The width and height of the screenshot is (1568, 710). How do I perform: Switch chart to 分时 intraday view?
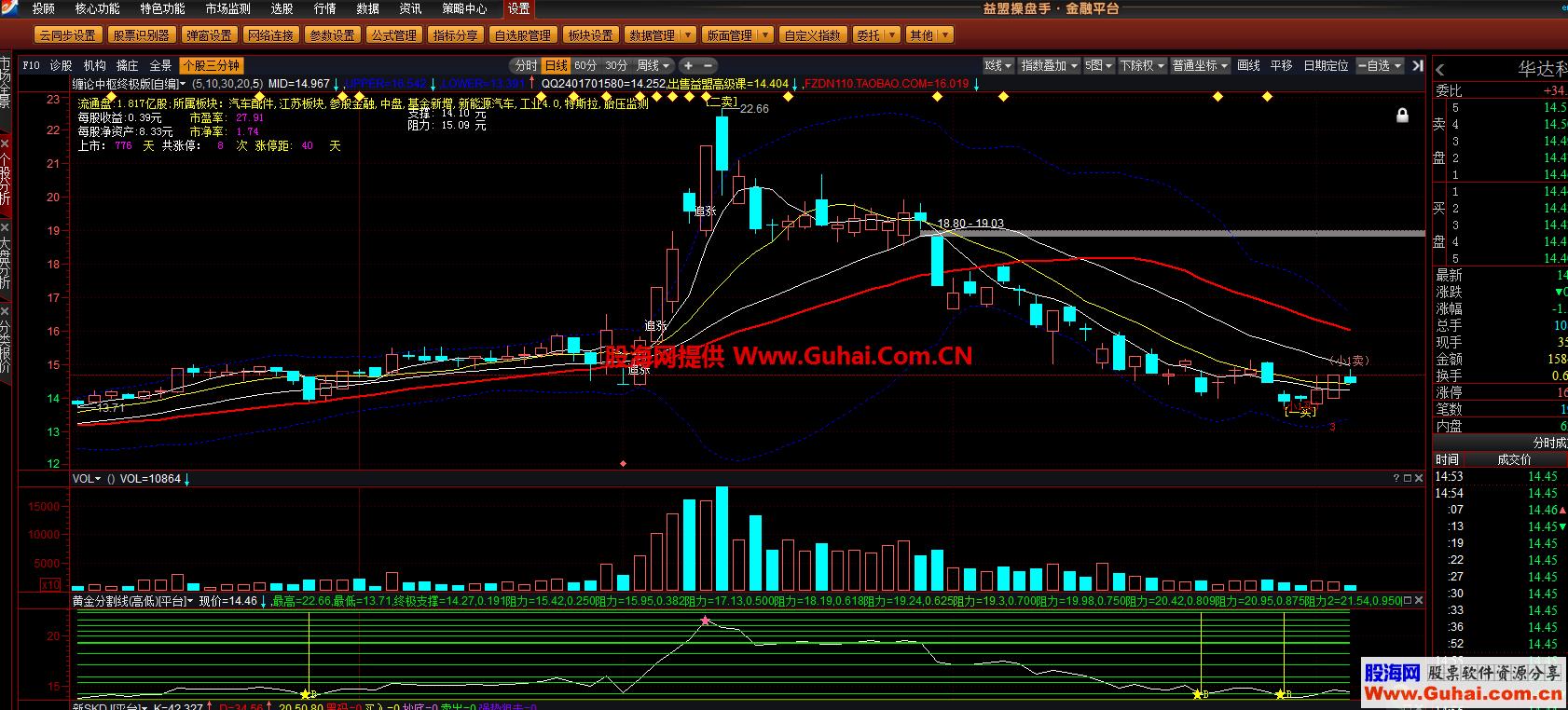coord(526,65)
